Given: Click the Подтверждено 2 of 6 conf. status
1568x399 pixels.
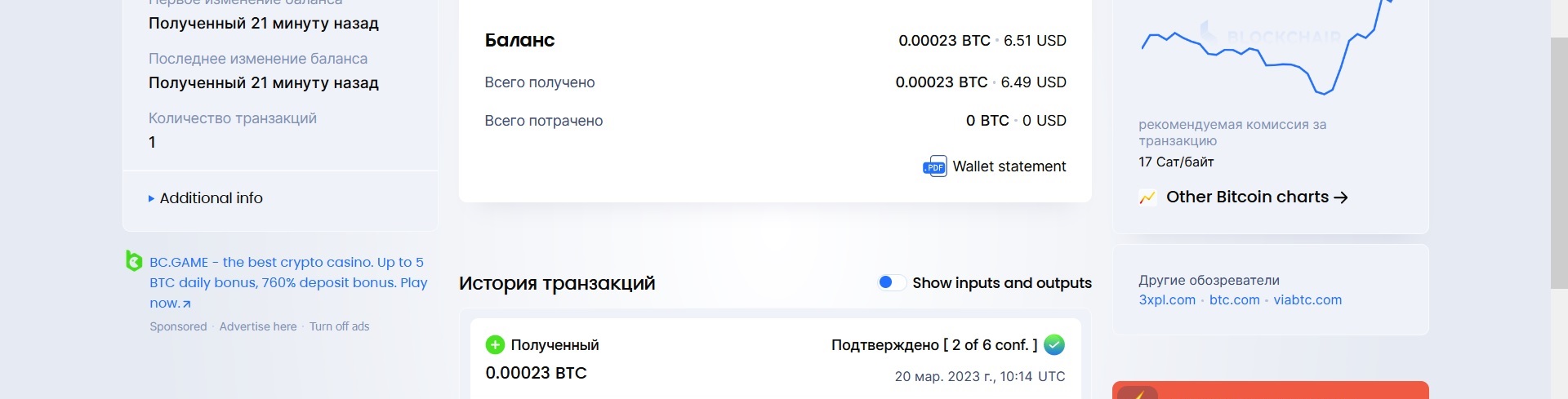Looking at the screenshot, I should click(x=933, y=345).
